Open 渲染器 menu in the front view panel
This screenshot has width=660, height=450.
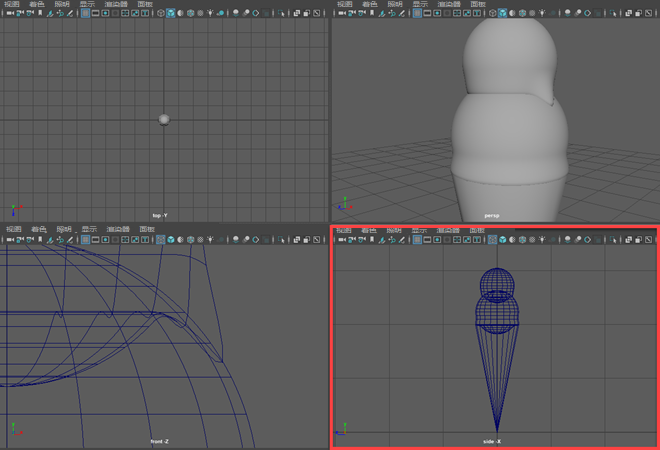coord(118,229)
